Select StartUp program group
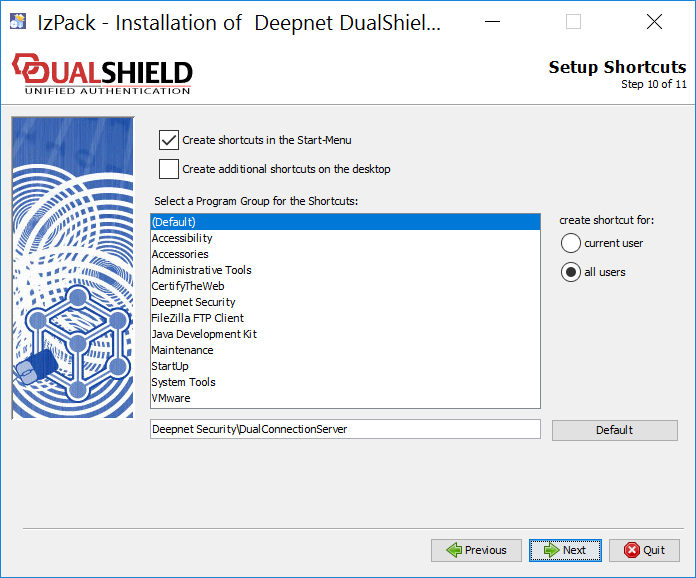 pyautogui.click(x=345, y=366)
